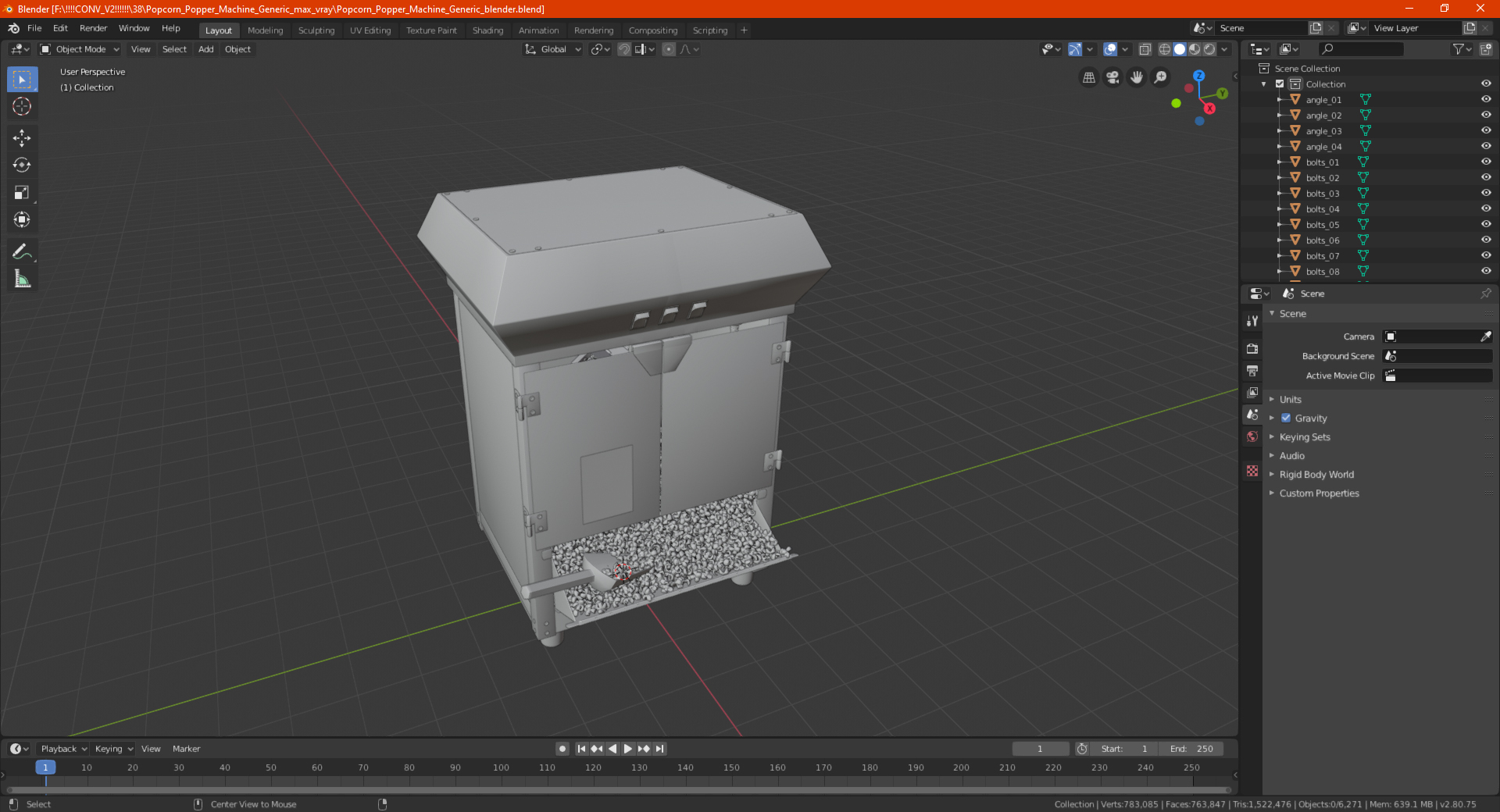1500x812 pixels.
Task: Switch to the Modeling workspace tab
Action: [x=265, y=30]
